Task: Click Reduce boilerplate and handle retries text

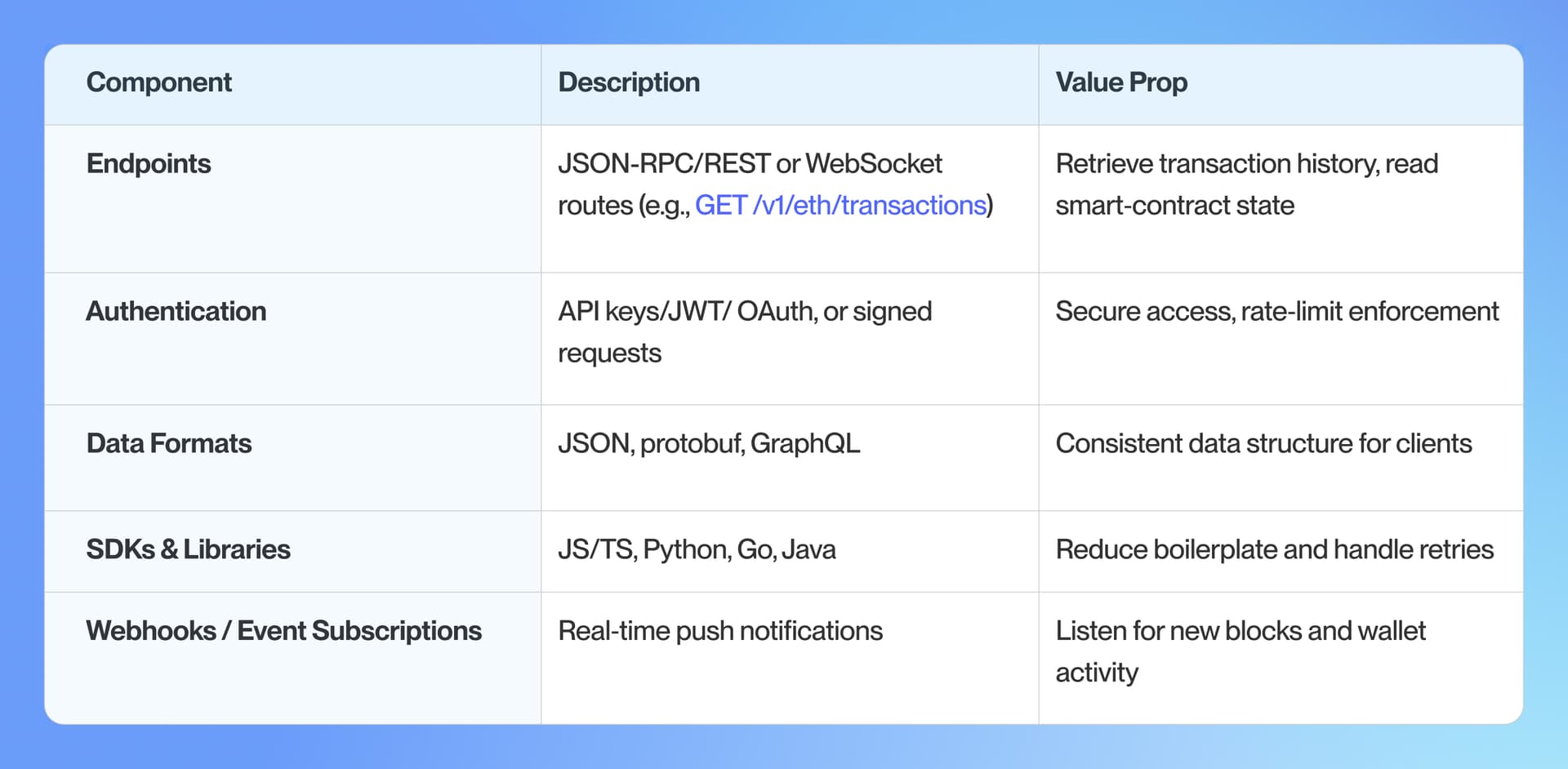Action: tap(1273, 549)
